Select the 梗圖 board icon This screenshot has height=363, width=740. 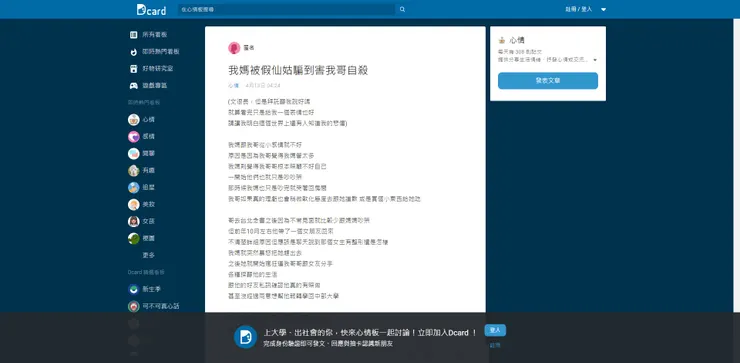coord(134,238)
